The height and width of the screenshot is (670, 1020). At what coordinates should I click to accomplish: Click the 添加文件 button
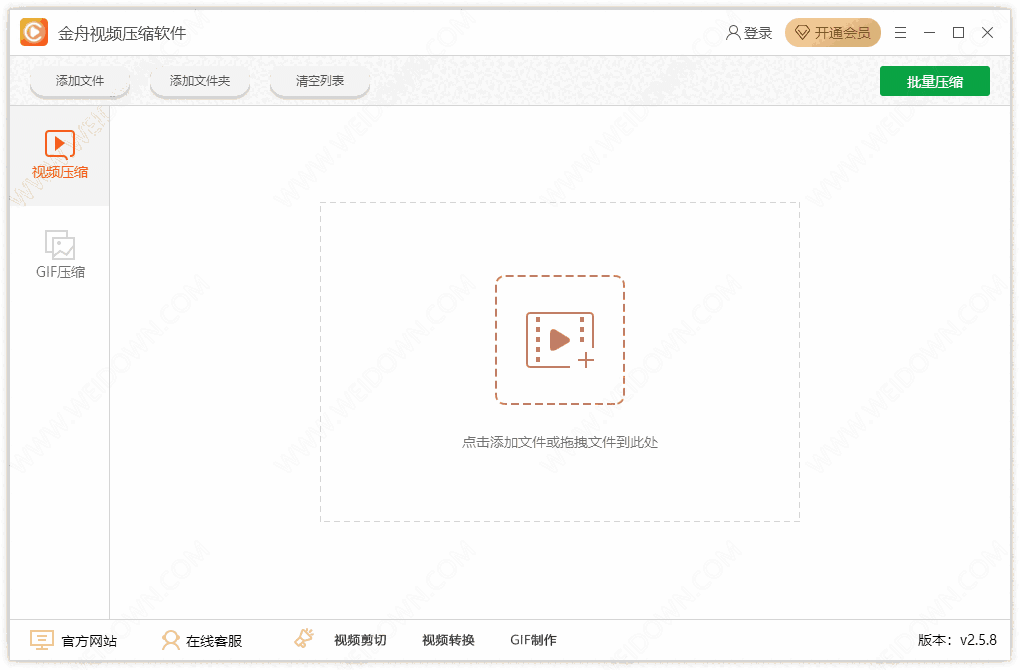tap(80, 81)
